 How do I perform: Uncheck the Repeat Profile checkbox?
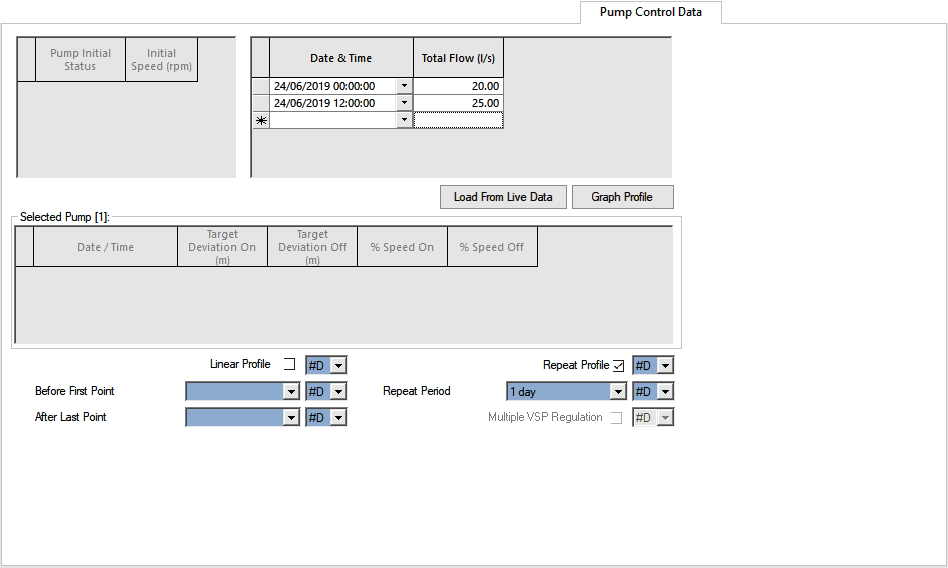pos(618,365)
